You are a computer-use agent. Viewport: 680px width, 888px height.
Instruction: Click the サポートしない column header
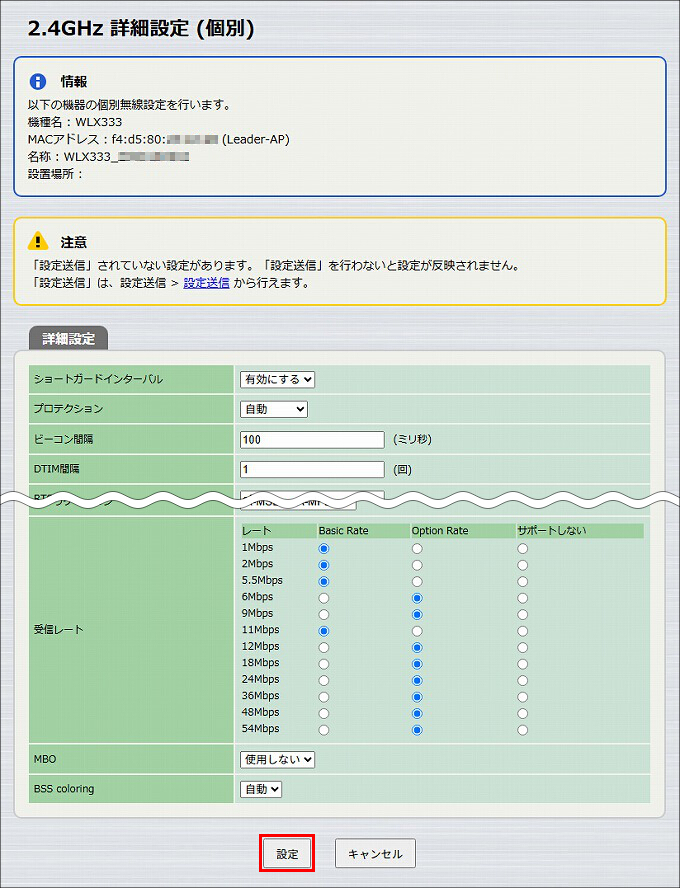551,531
